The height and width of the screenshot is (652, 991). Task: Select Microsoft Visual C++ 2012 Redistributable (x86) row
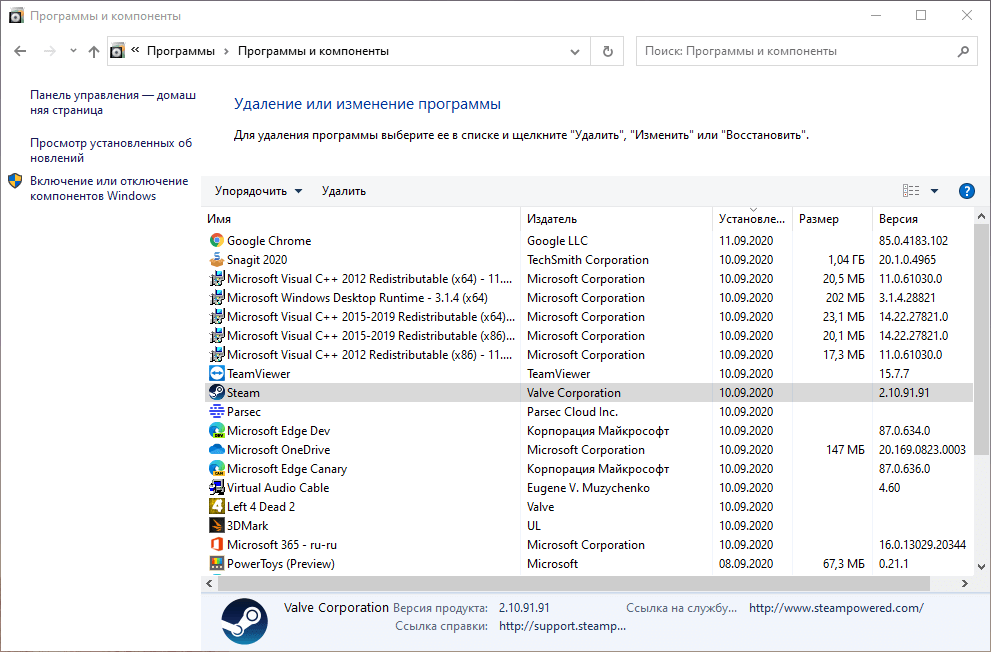(x=589, y=354)
